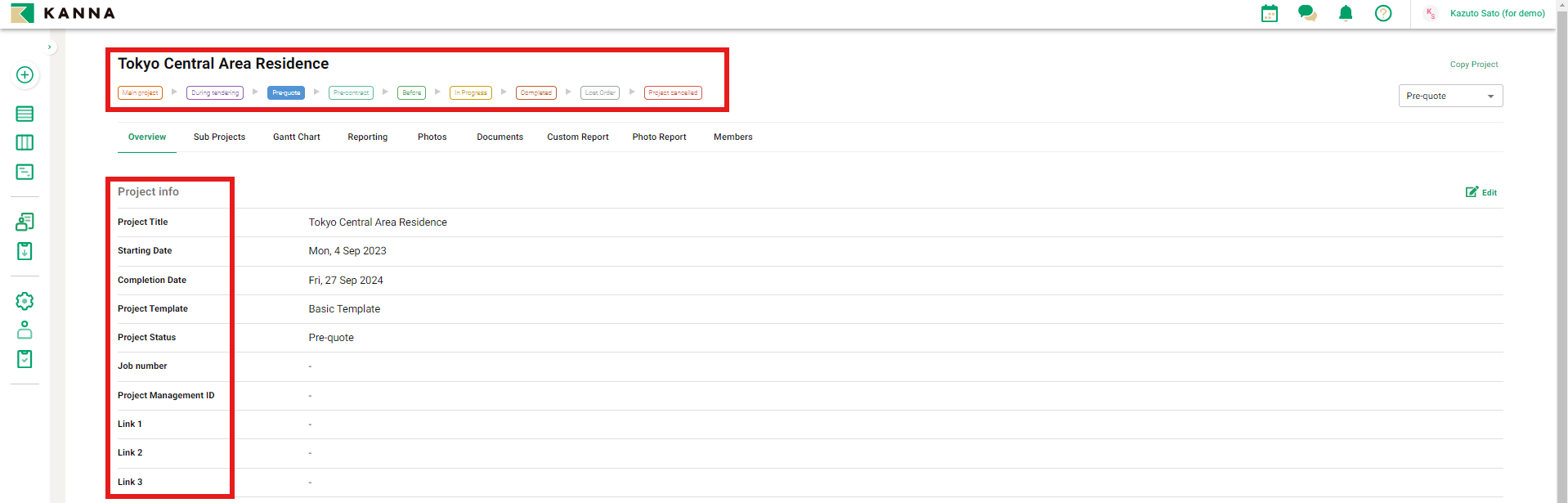Select the Completed status stage
1568x503 pixels.
pos(535,92)
